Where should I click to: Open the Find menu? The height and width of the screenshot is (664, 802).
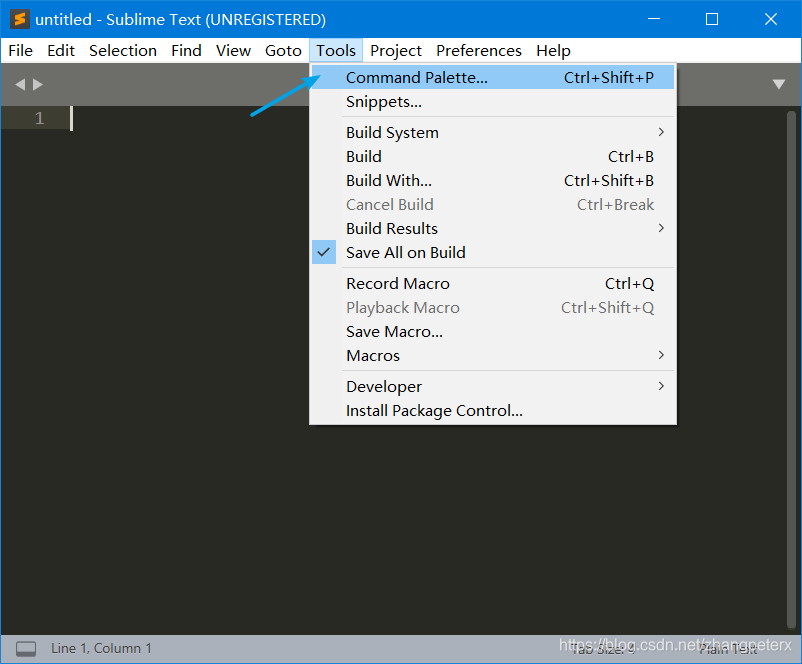(x=186, y=51)
